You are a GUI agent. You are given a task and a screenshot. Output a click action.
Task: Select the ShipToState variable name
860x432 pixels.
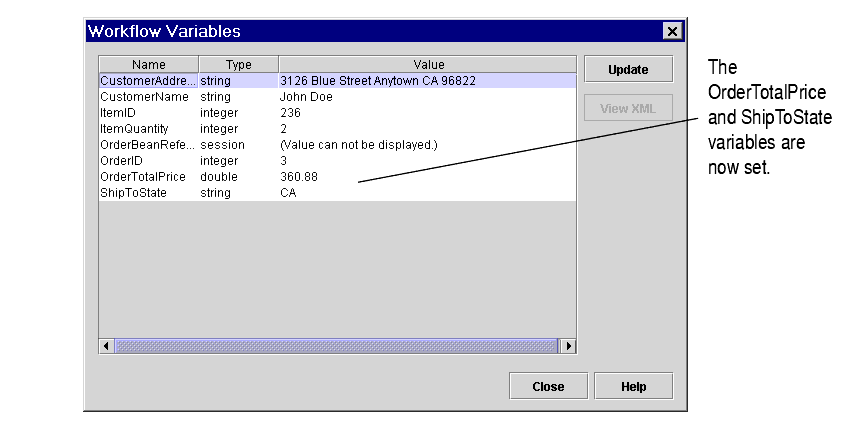coord(133,192)
